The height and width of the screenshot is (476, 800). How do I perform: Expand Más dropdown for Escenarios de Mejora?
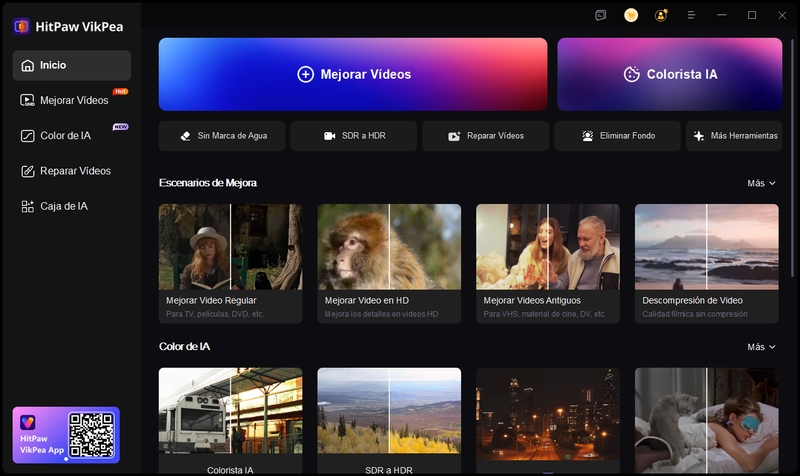[760, 183]
